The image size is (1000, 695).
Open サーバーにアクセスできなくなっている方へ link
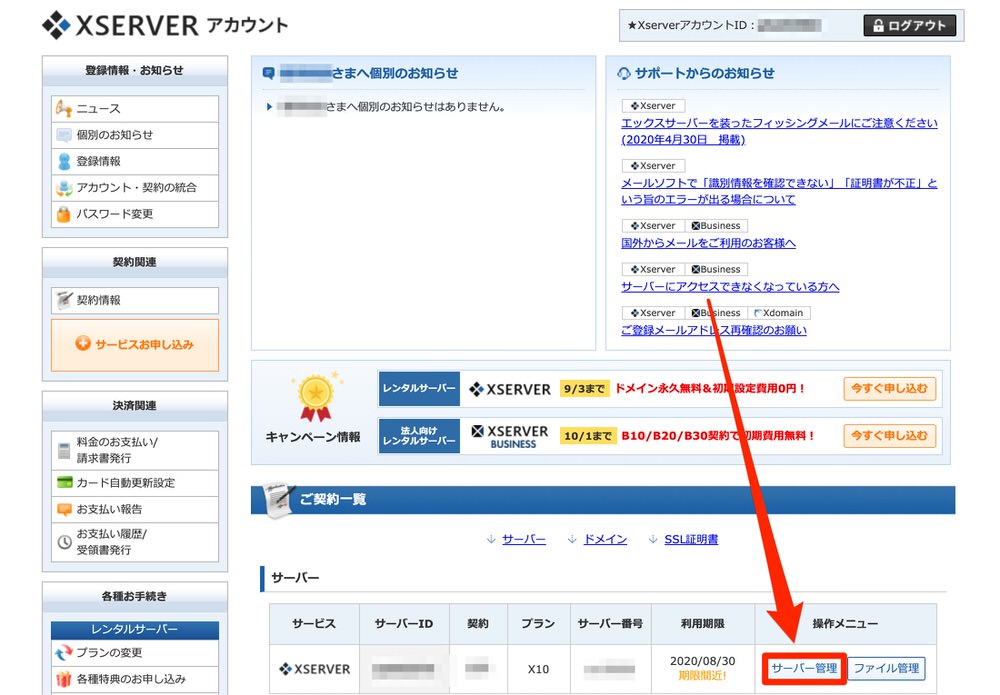730,287
